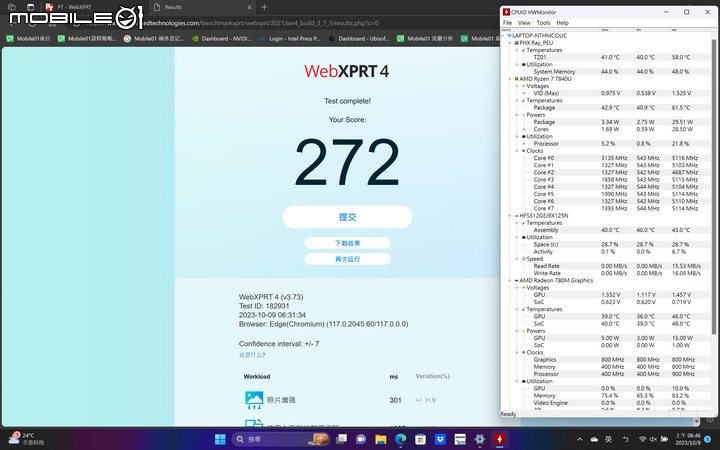Click the 下載結果 download results button
Screen dimensions: 720x450
point(348,243)
